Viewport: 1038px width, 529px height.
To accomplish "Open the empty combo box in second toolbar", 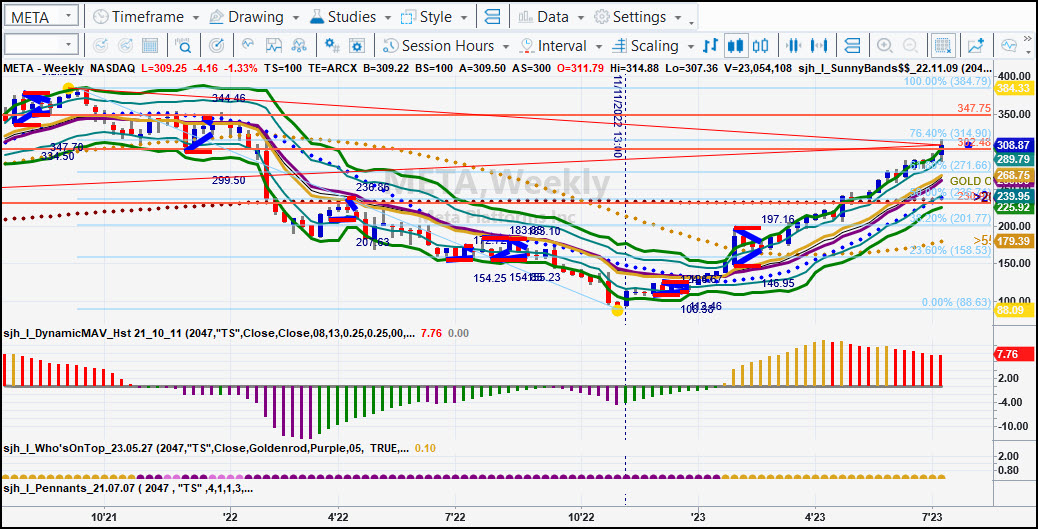I will click(41, 45).
